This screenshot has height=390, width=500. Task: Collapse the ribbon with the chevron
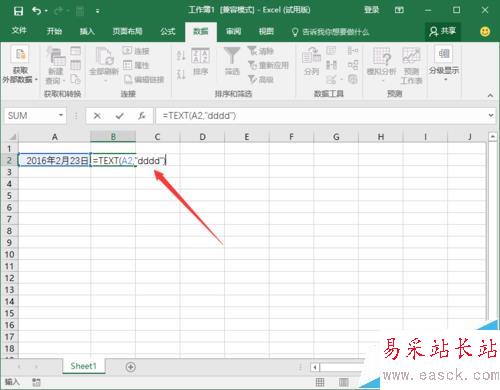coord(490,95)
